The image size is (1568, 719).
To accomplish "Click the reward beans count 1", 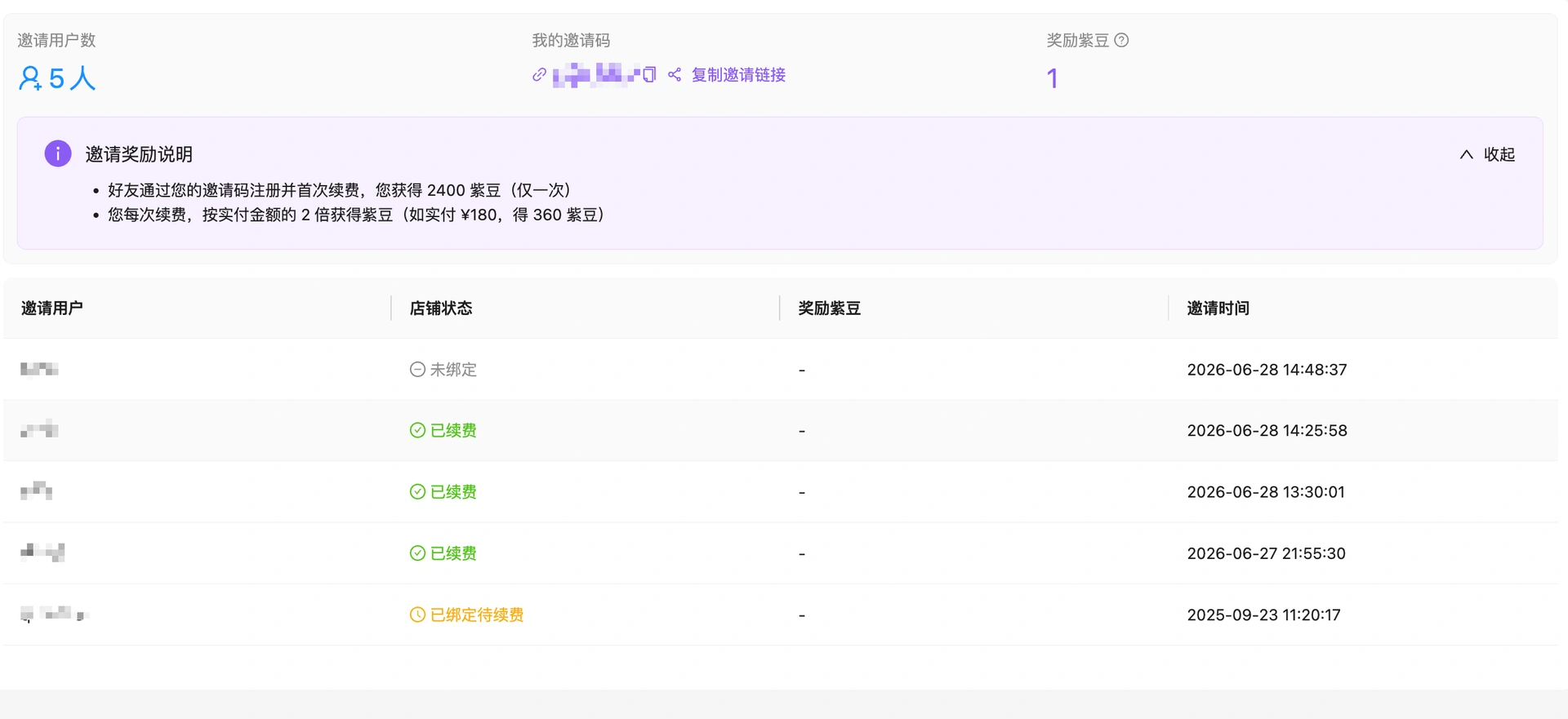I will (1053, 78).
